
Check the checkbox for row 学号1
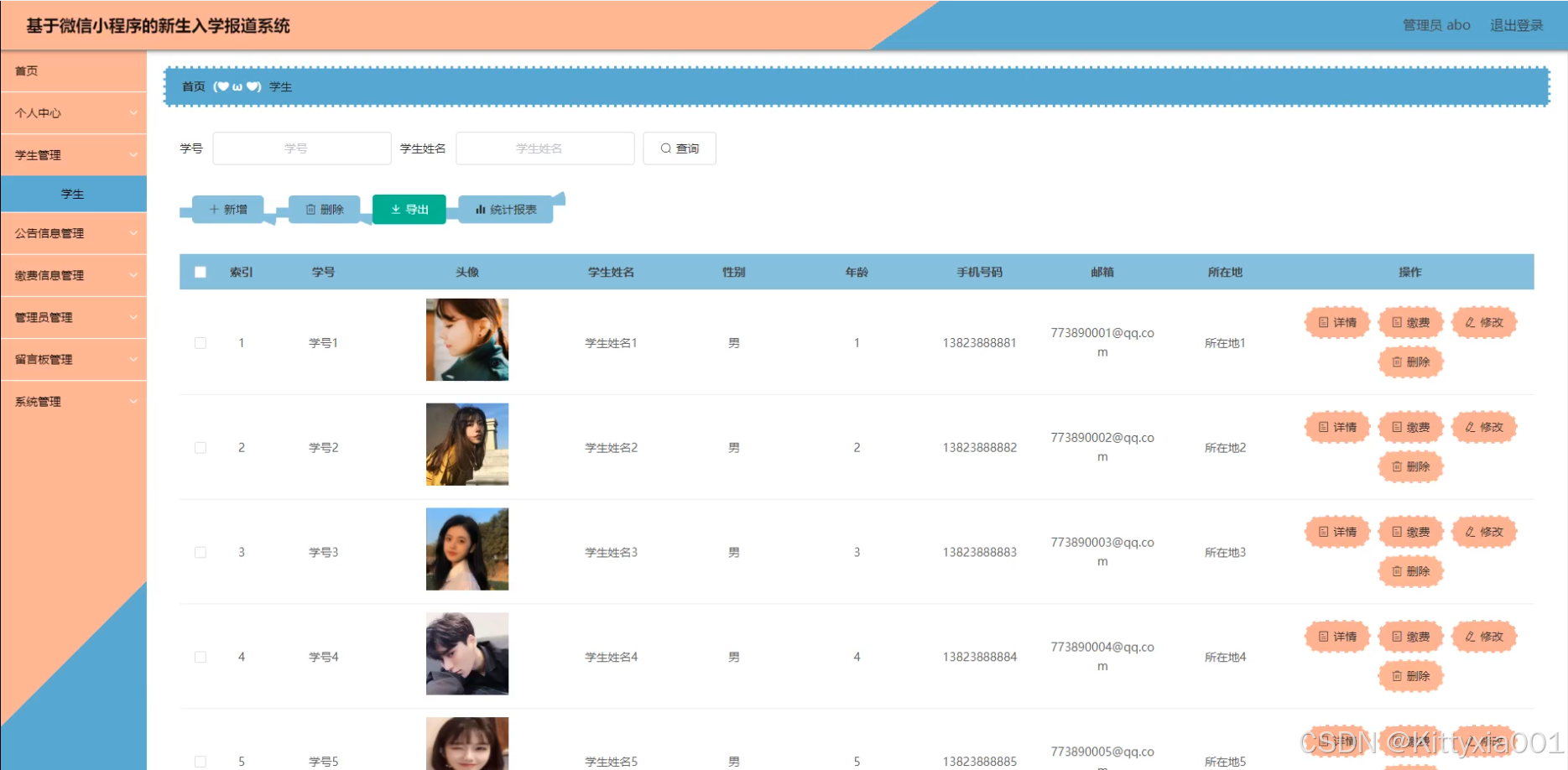pos(201,343)
